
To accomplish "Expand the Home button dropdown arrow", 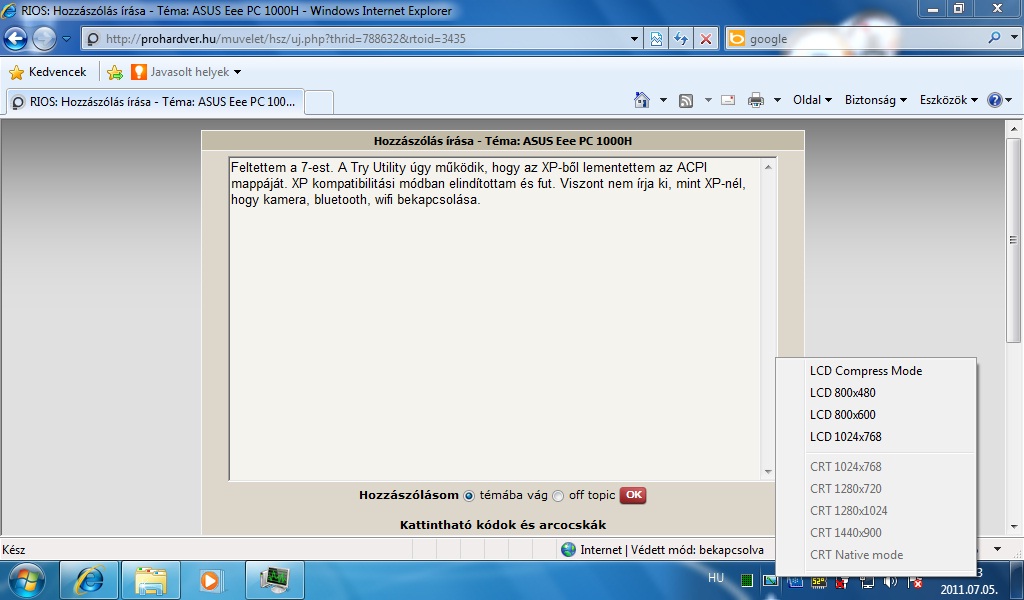I will (663, 100).
